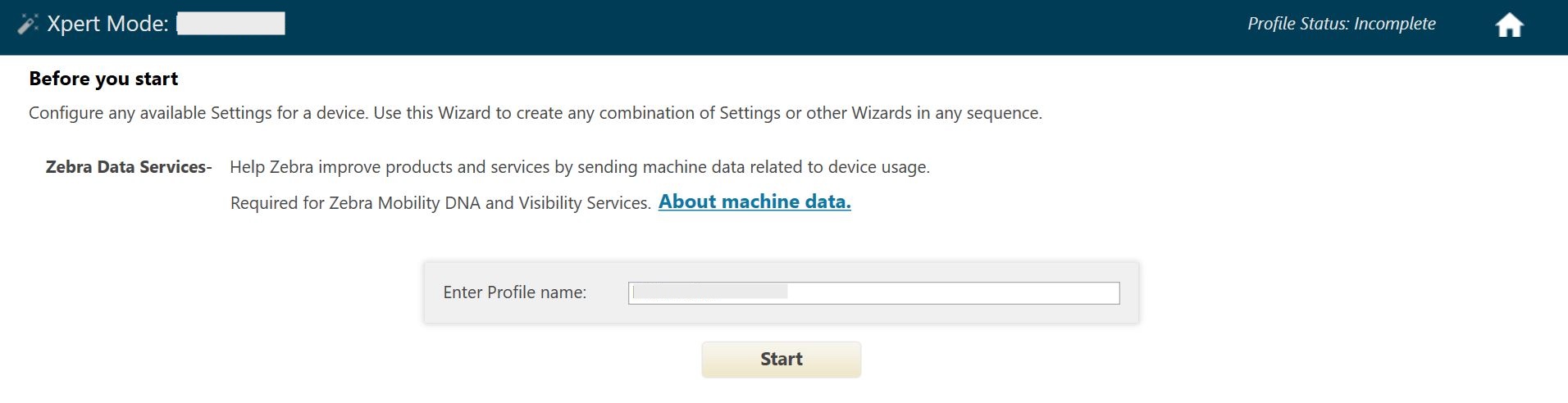Viewport: 1568px width, 403px height.
Task: Click the word Wizard in the description
Action: [463, 113]
